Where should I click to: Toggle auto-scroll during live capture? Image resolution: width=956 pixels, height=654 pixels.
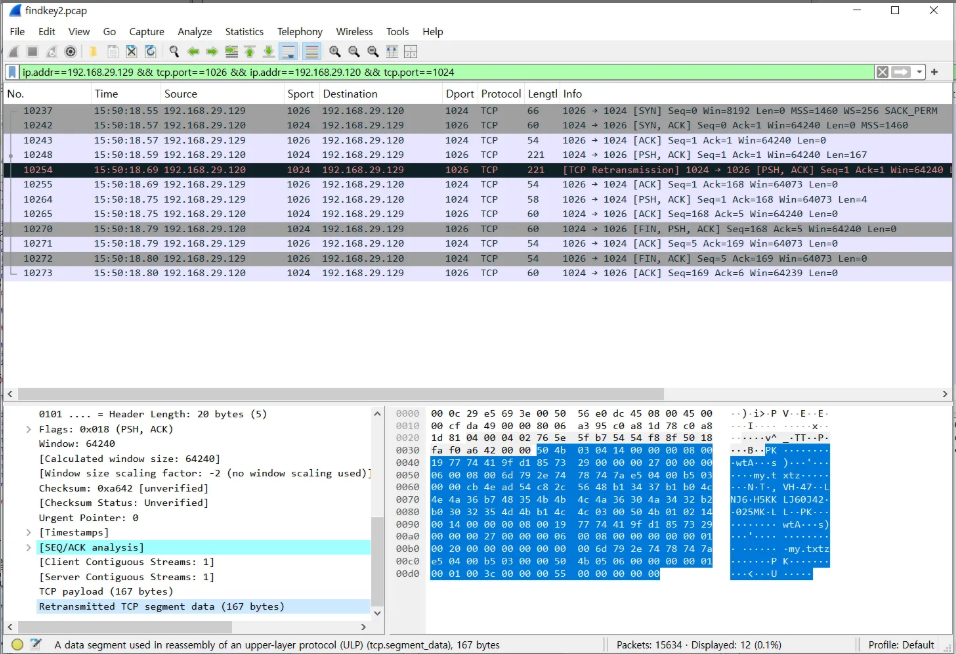[x=288, y=52]
